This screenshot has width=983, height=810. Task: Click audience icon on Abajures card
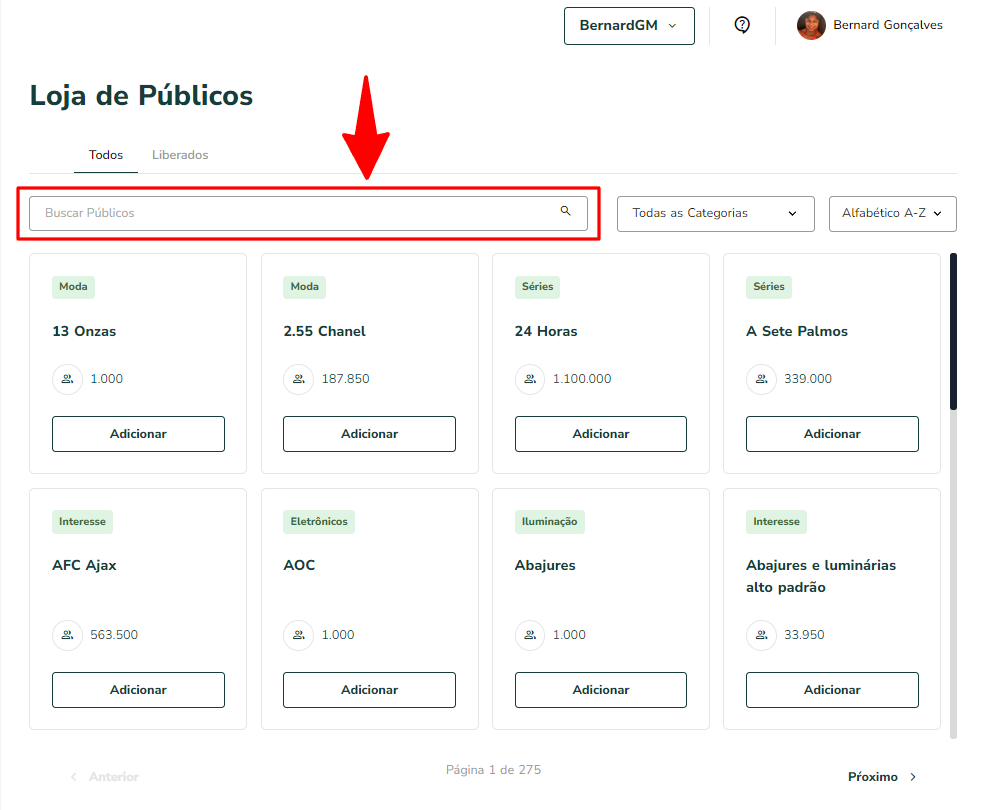click(x=530, y=635)
